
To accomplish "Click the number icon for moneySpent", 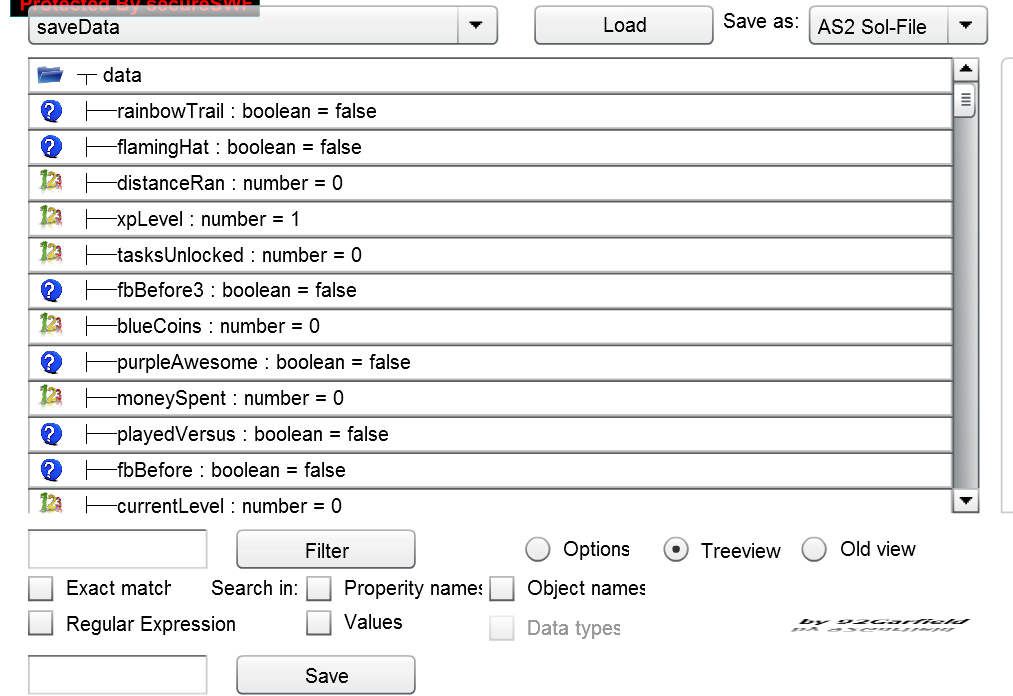I will (x=50, y=395).
